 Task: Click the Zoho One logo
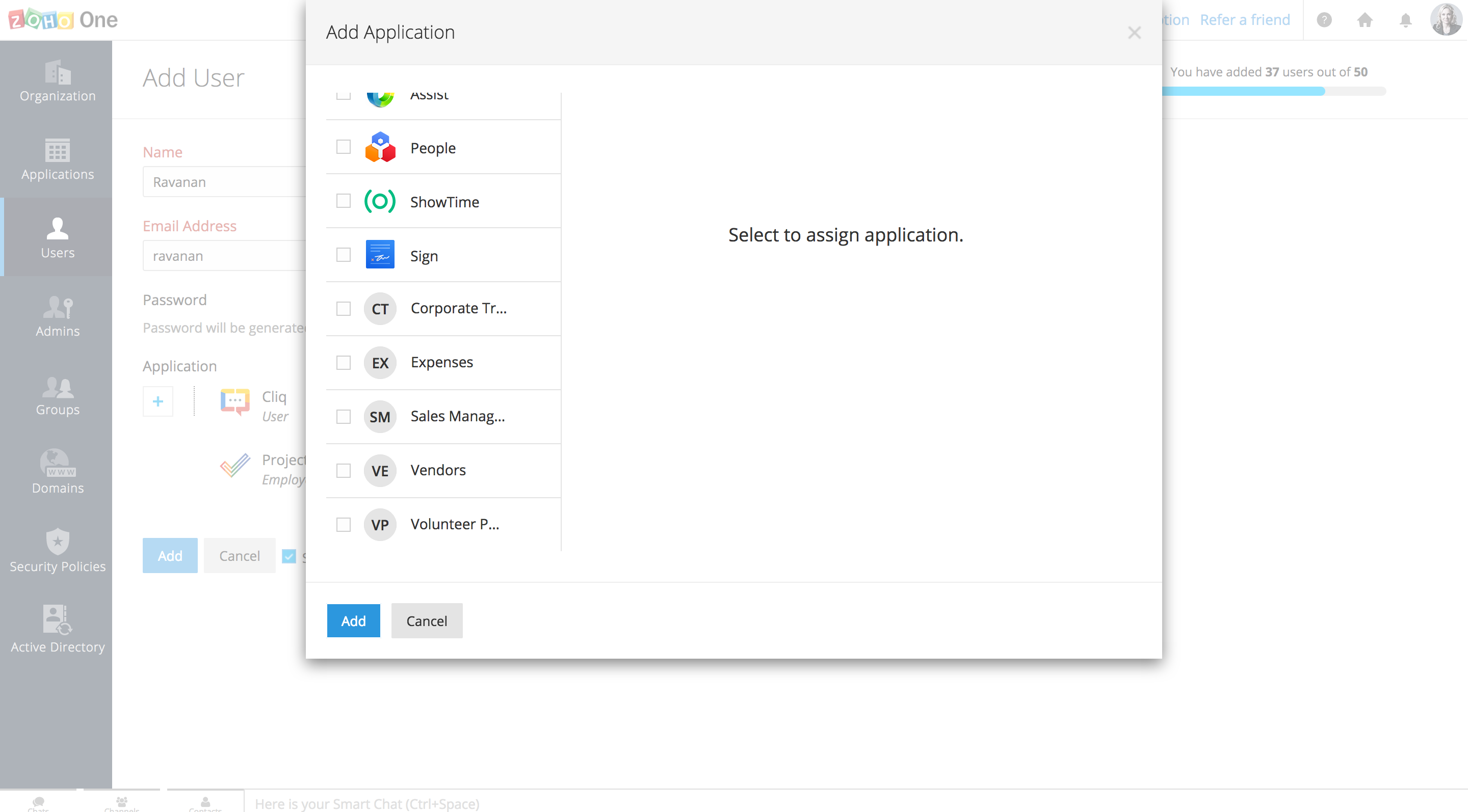pos(63,20)
